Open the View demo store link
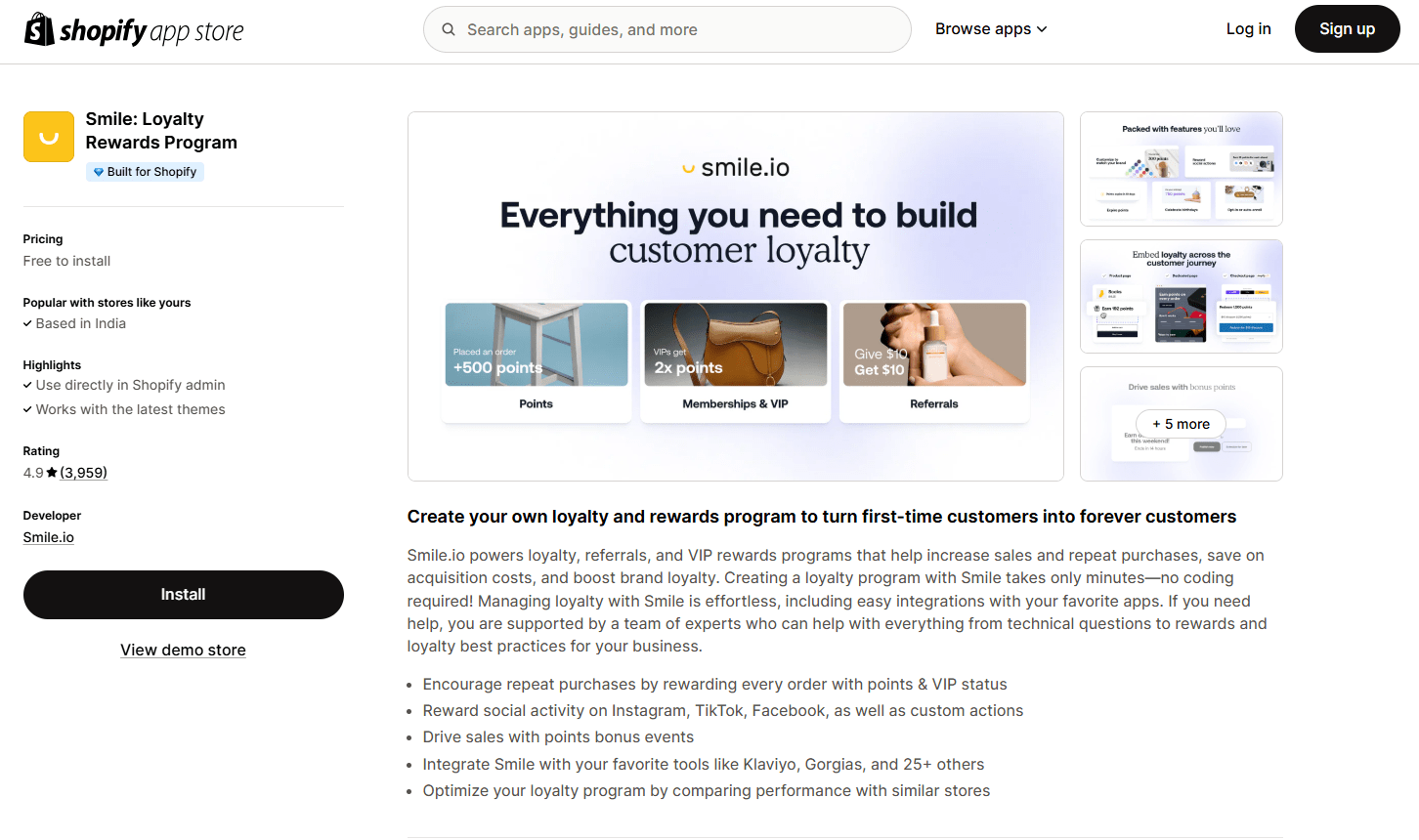The image size is (1419, 840). coord(183,651)
